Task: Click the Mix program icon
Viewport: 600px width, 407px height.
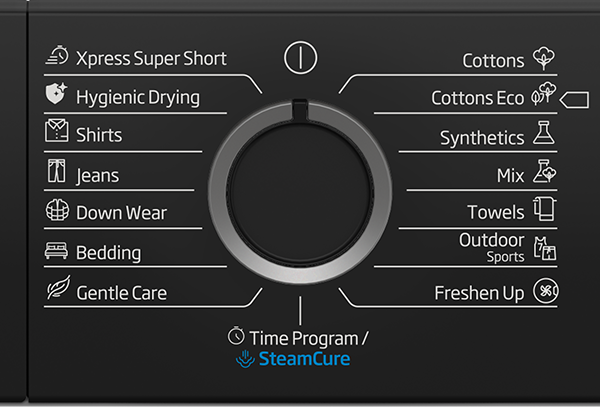Action: pyautogui.click(x=543, y=173)
